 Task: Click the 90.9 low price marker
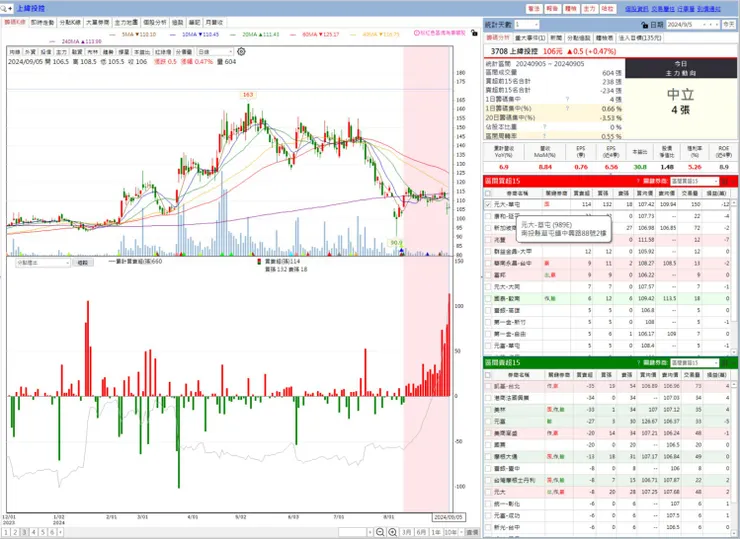point(396,243)
